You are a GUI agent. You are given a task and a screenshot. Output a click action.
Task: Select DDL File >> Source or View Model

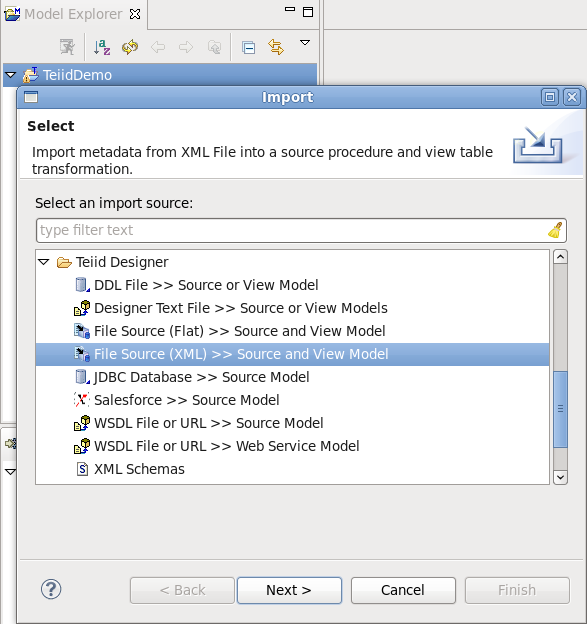pyautogui.click(x=206, y=285)
